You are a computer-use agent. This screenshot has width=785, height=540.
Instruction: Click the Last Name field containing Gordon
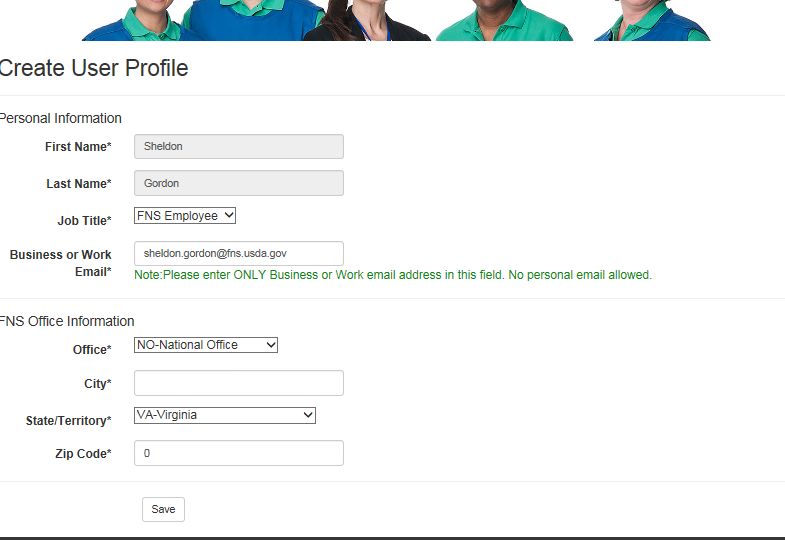point(239,183)
